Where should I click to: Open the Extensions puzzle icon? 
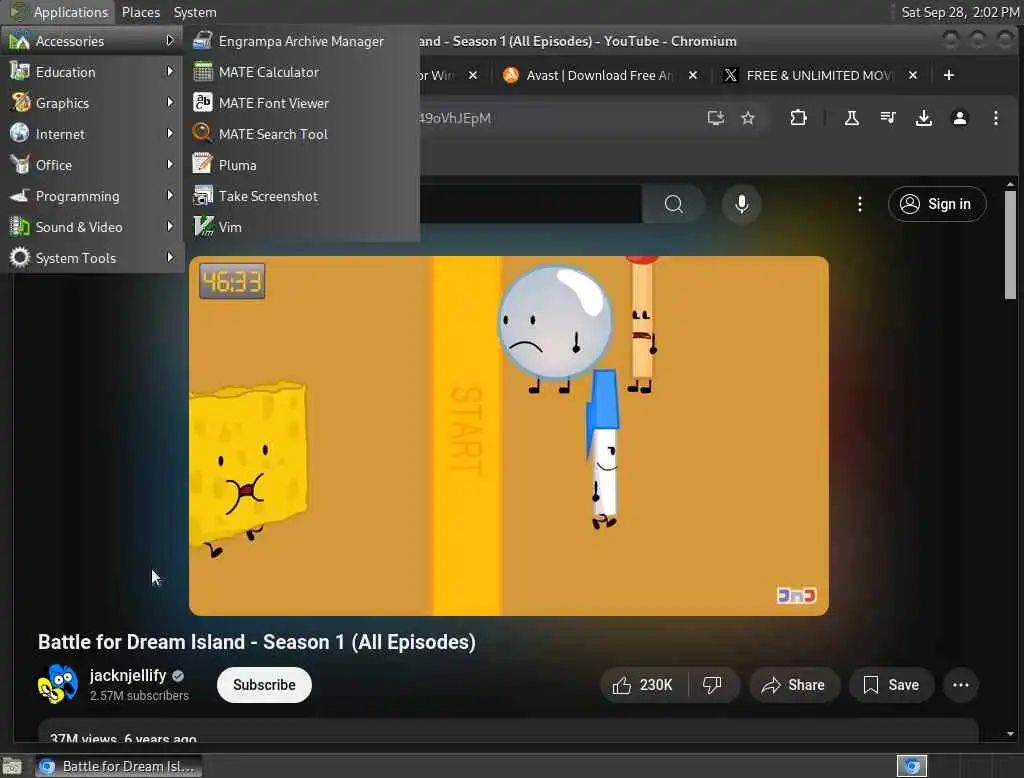pyautogui.click(x=798, y=118)
